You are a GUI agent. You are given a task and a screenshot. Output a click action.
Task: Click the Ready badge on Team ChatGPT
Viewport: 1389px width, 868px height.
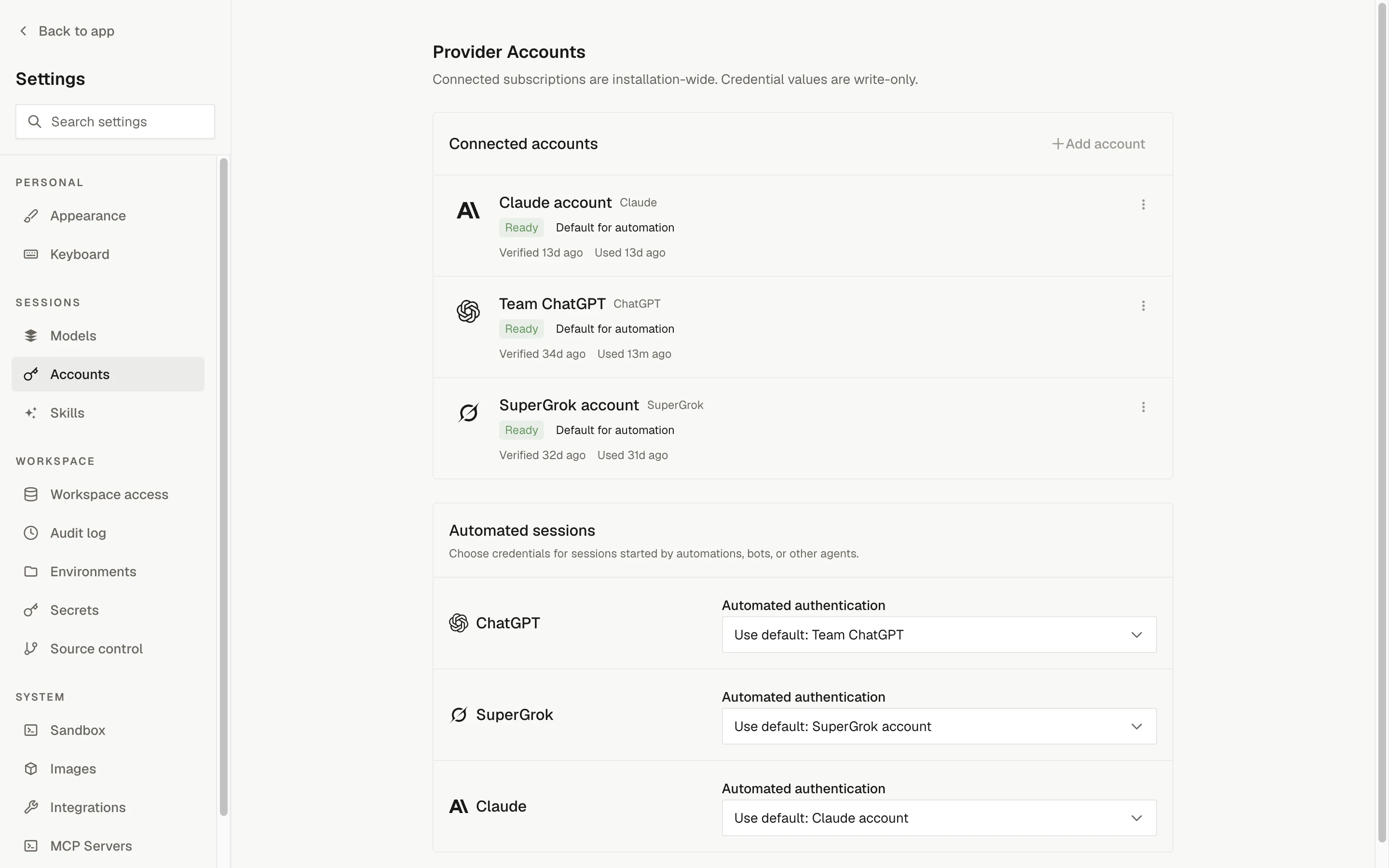(x=521, y=329)
